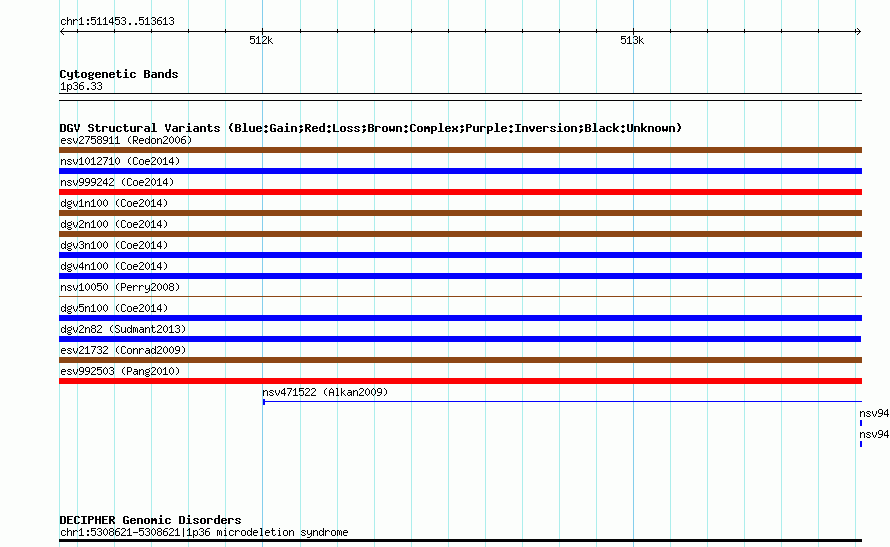This screenshot has width=890, height=547.
Task: Click the right arrow end of ruler
Action: 858,32
